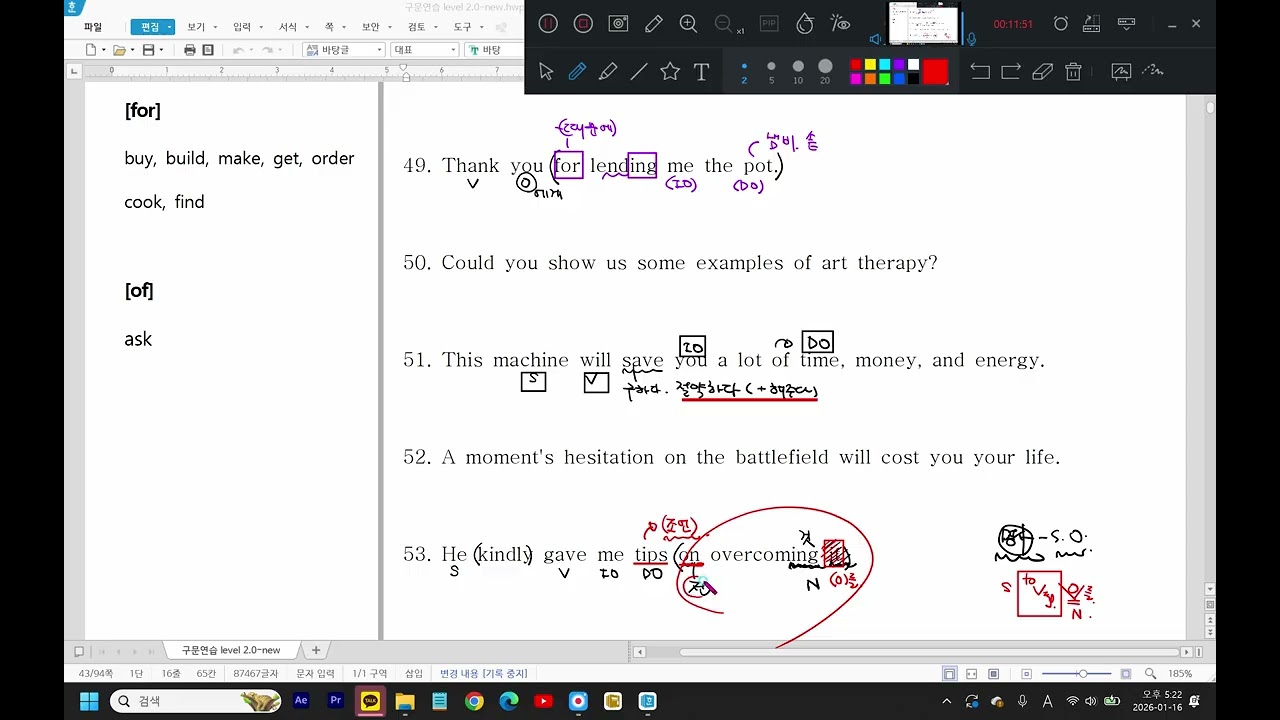Set pen thickness to 20

[x=825, y=71]
